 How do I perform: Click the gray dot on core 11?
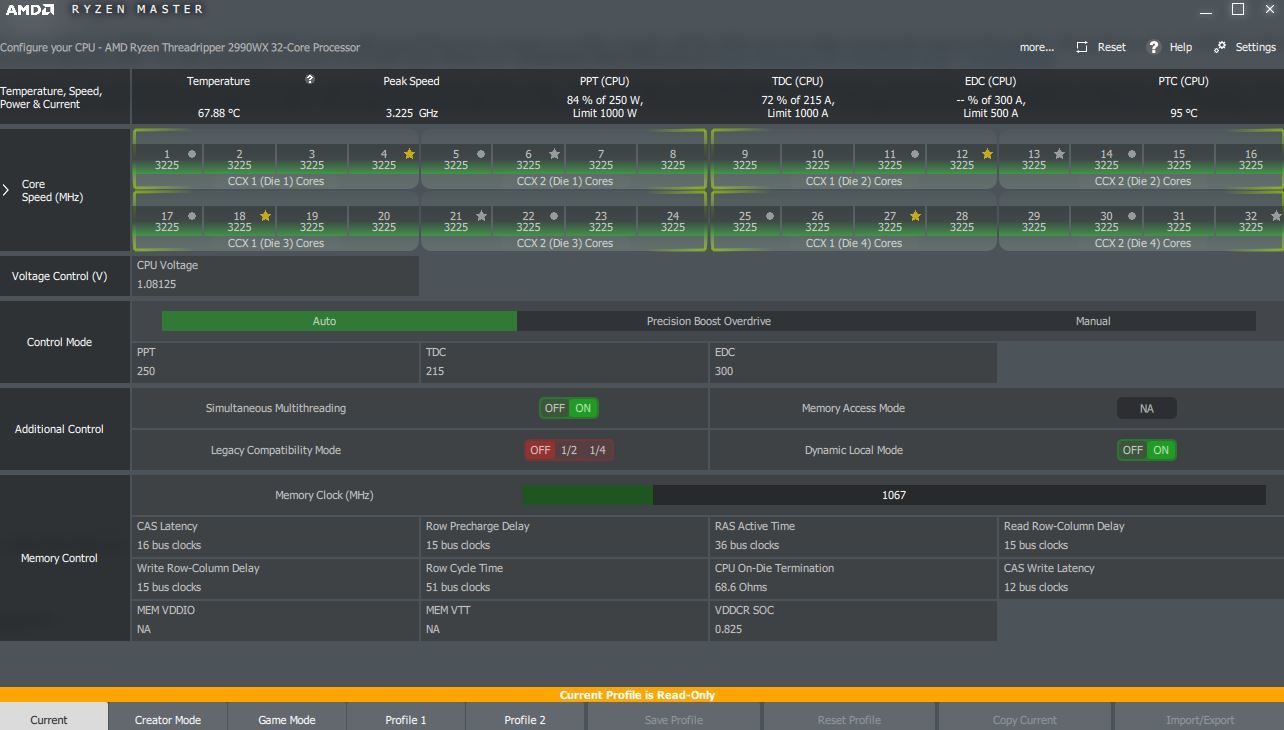[x=915, y=154]
